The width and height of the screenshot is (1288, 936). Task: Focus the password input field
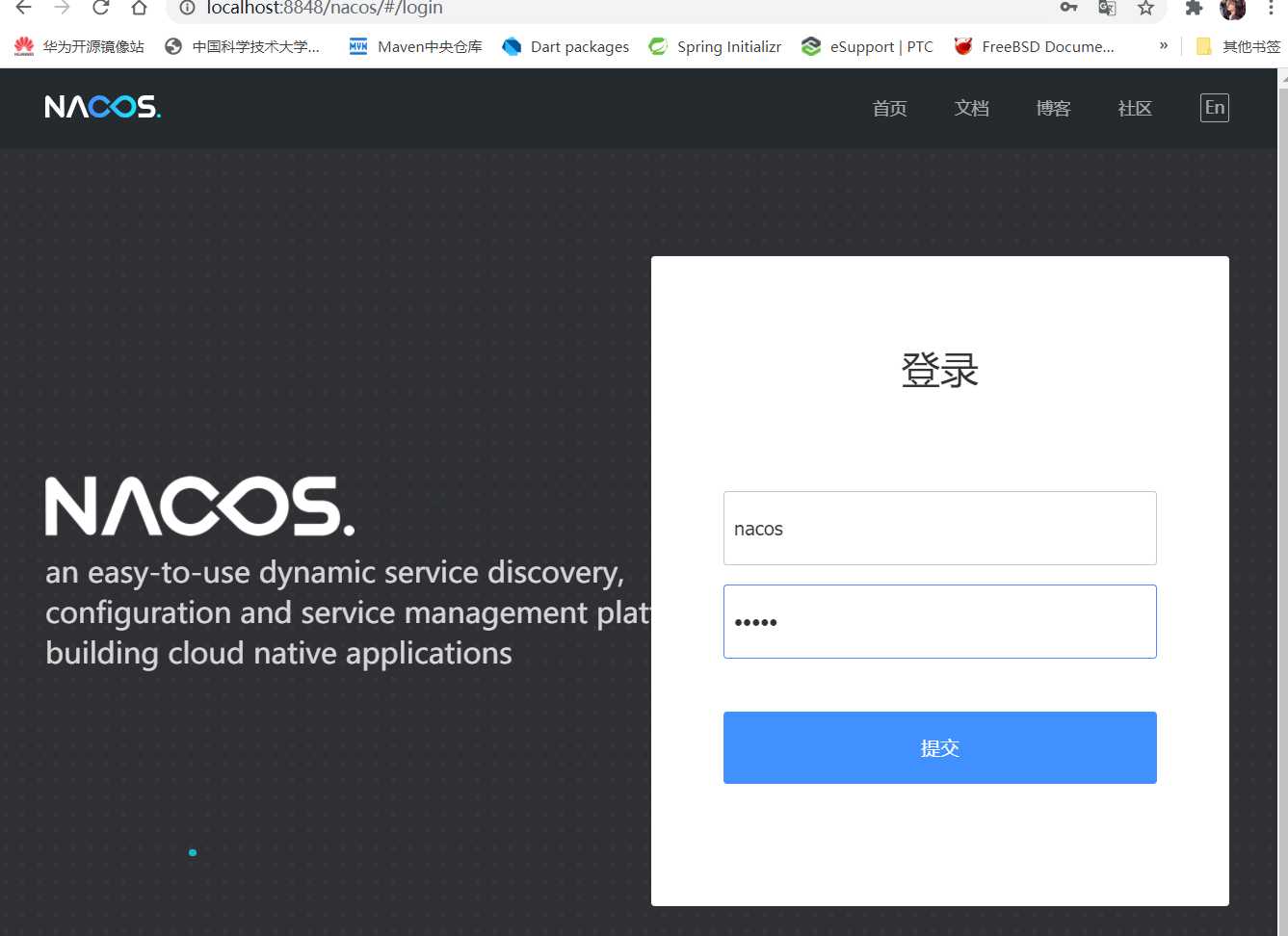click(939, 622)
